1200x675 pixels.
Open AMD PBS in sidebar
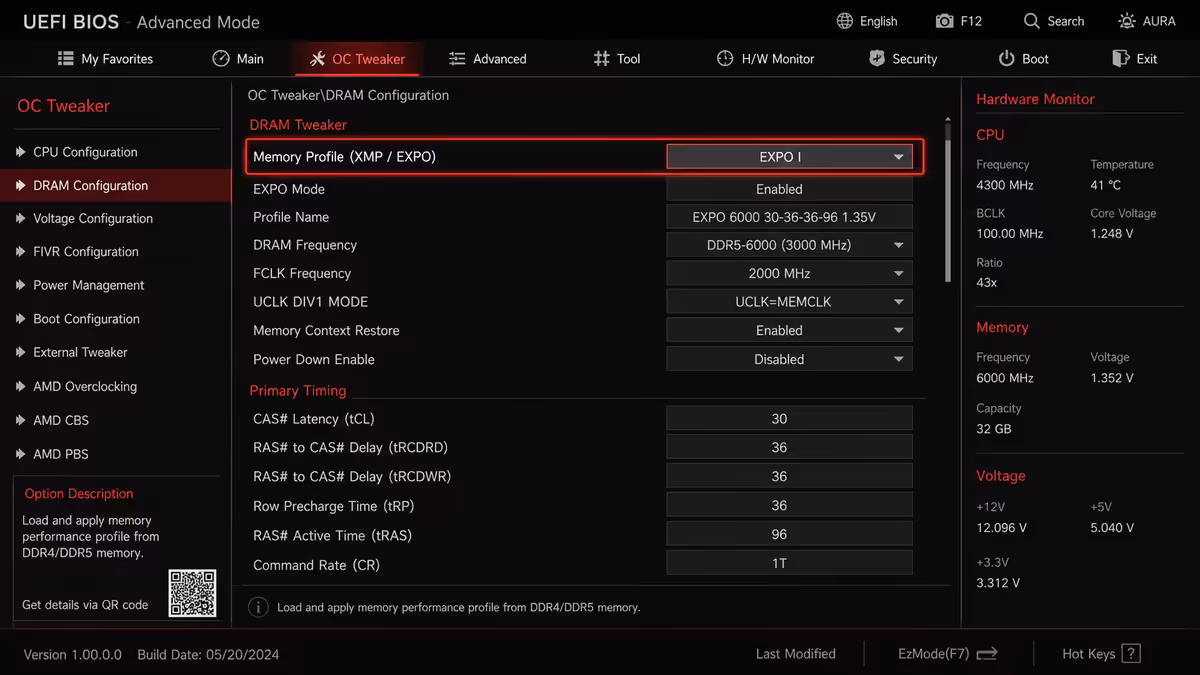tap(115, 454)
